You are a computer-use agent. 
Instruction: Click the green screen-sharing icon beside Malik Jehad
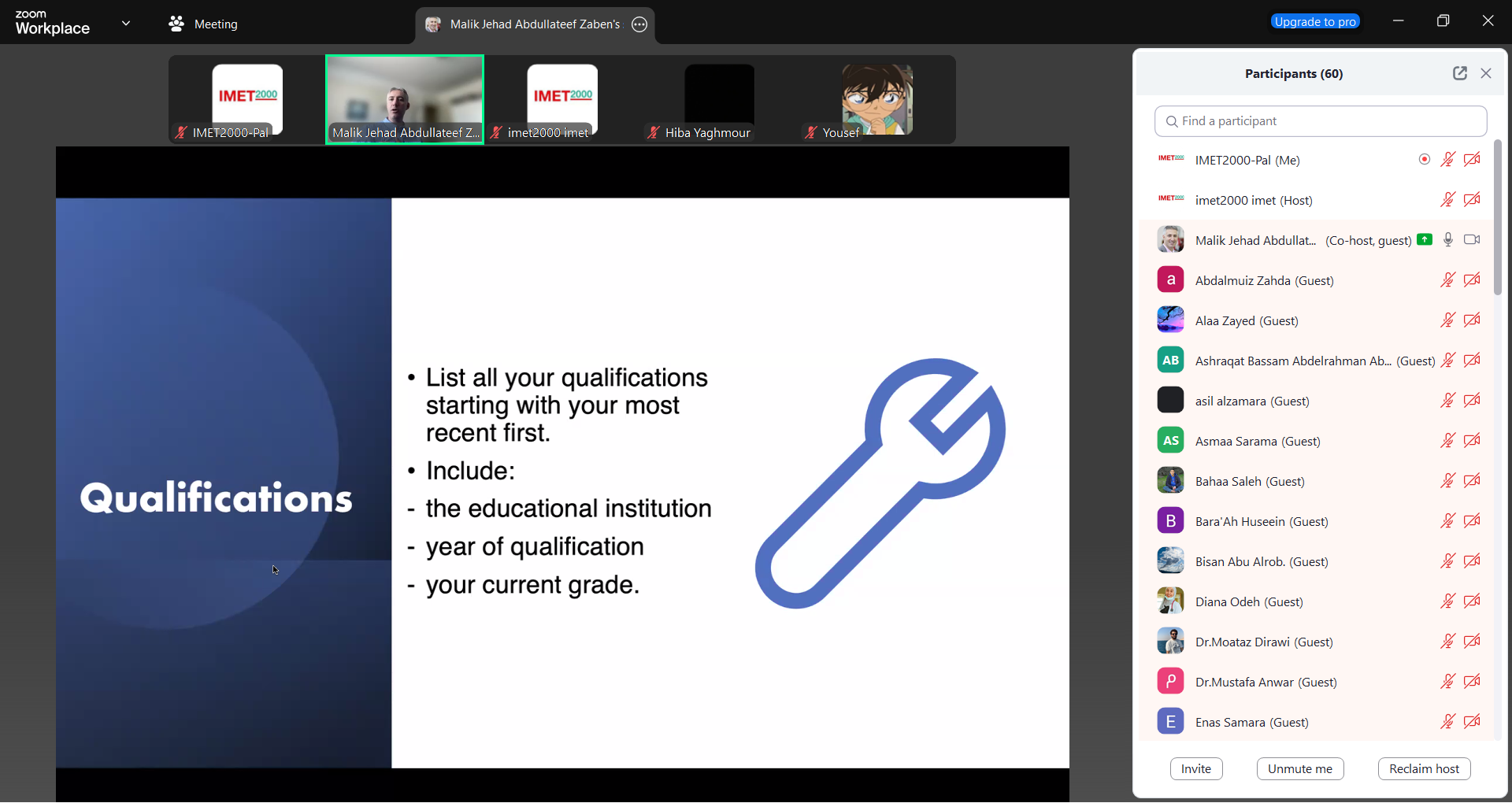tap(1424, 240)
